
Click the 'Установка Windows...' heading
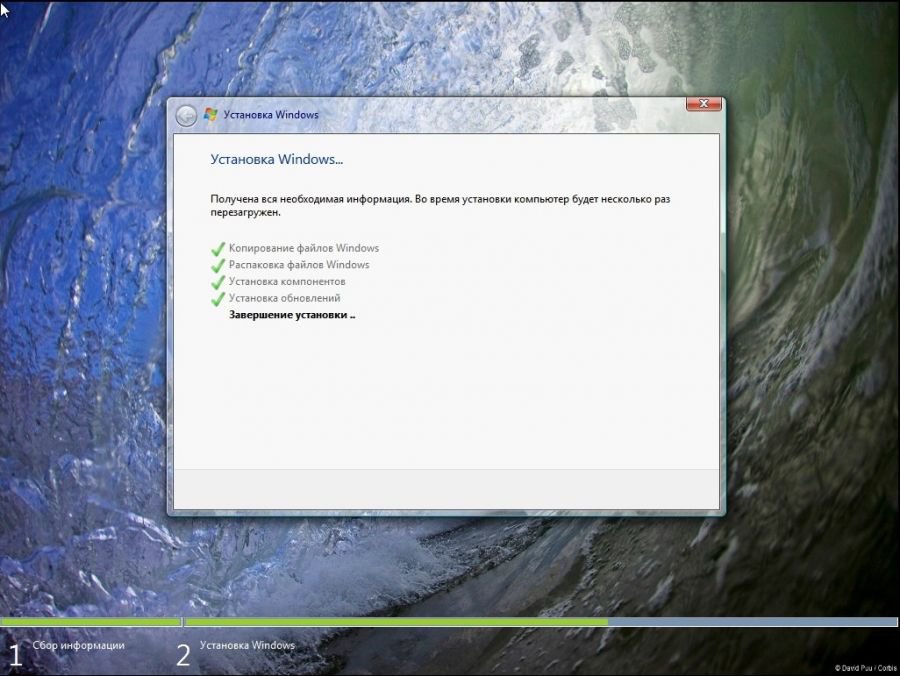(277, 160)
